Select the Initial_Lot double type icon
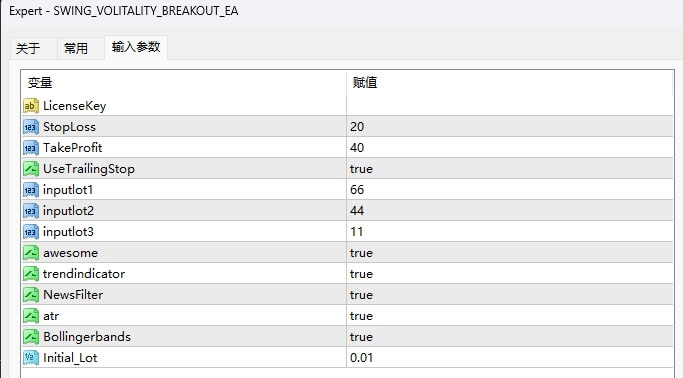The height and width of the screenshot is (378, 683). point(31,358)
